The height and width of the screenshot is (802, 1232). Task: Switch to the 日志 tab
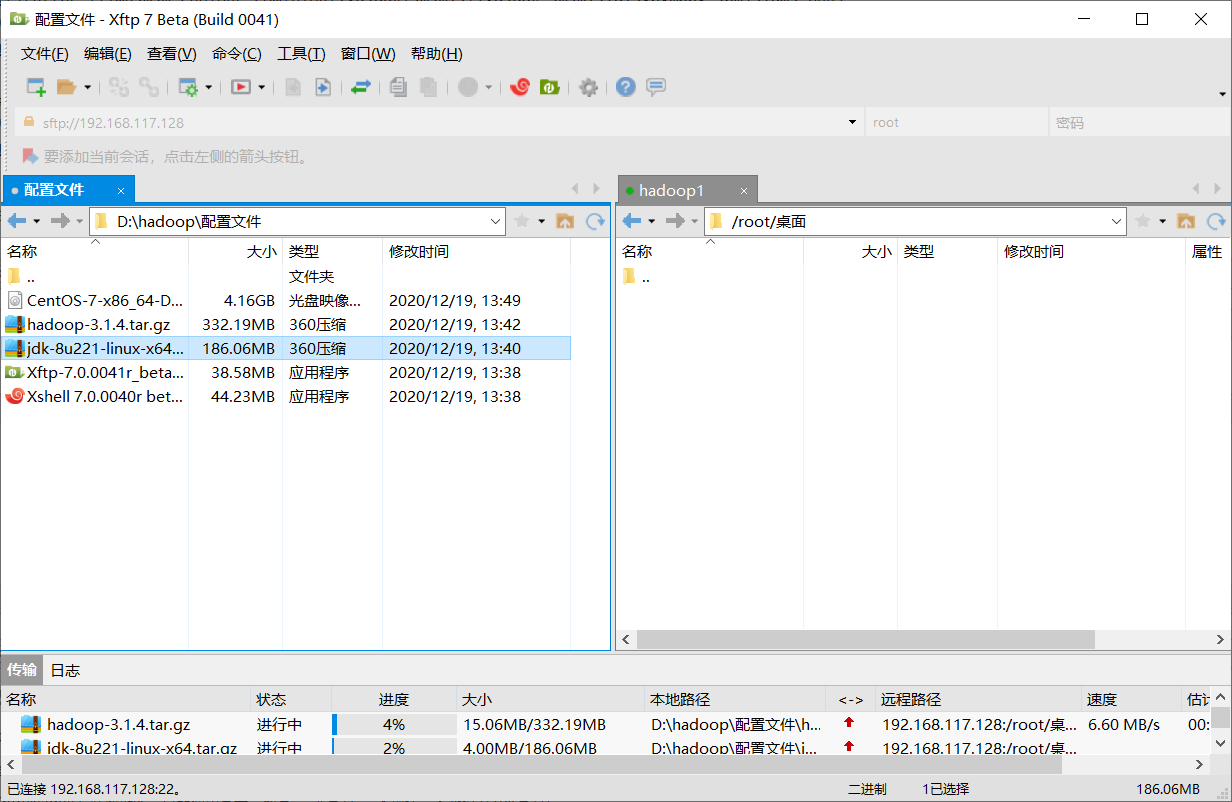click(65, 670)
